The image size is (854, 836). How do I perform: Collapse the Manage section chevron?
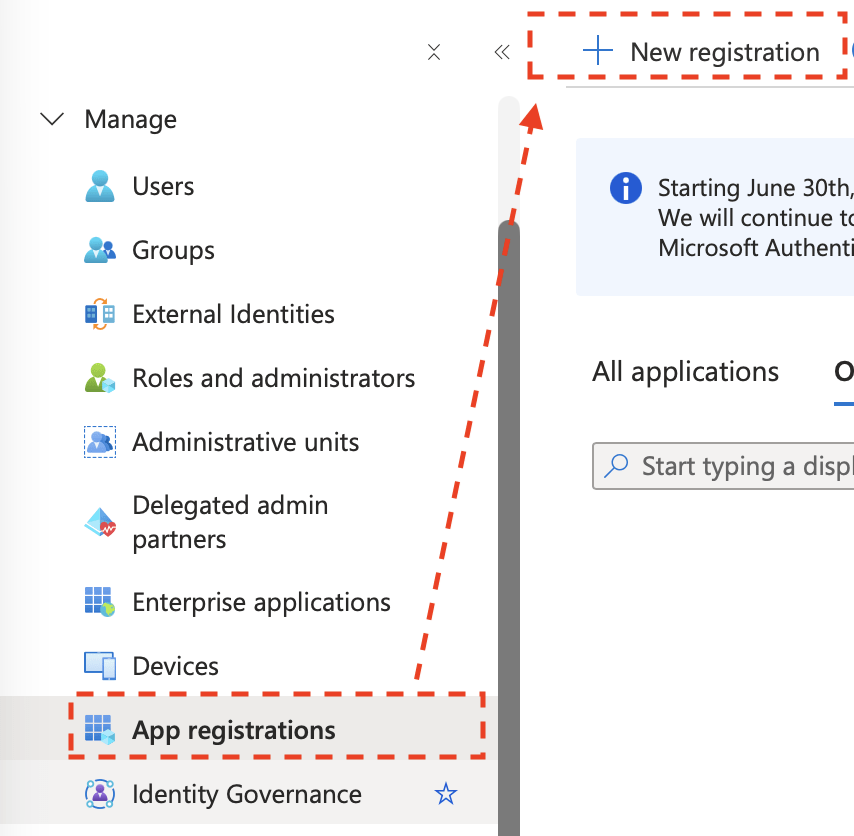click(x=51, y=119)
